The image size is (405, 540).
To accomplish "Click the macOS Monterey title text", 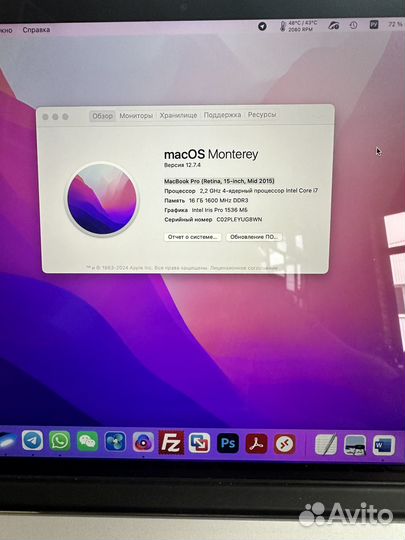I will [211, 154].
